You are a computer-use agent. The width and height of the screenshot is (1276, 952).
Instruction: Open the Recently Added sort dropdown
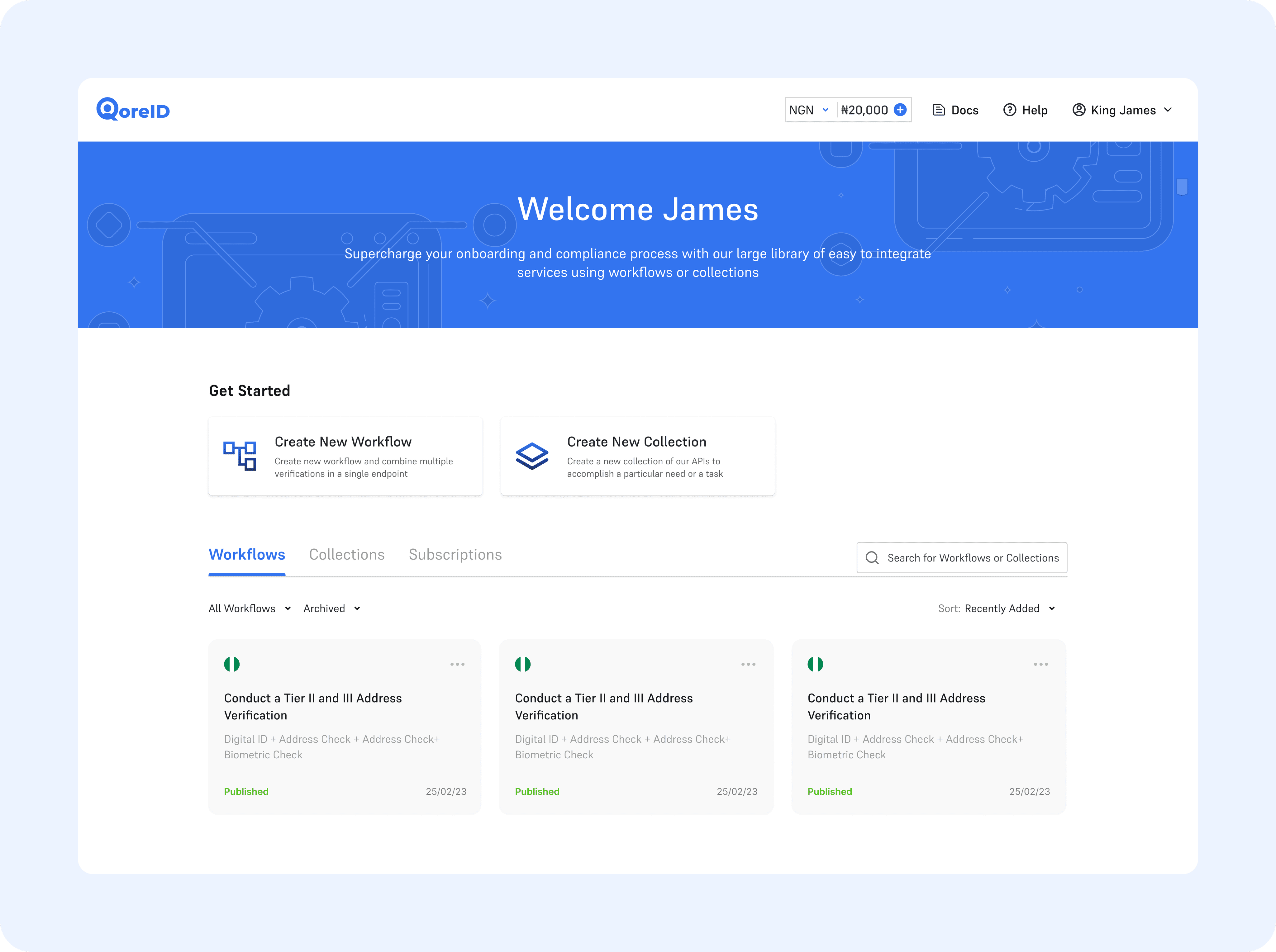pos(1009,609)
